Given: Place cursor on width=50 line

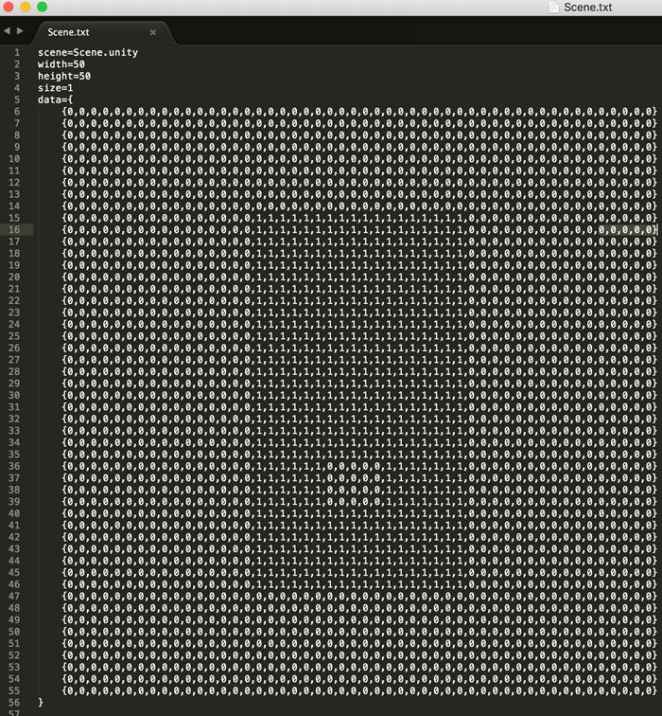Looking at the screenshot, I should [x=61, y=64].
